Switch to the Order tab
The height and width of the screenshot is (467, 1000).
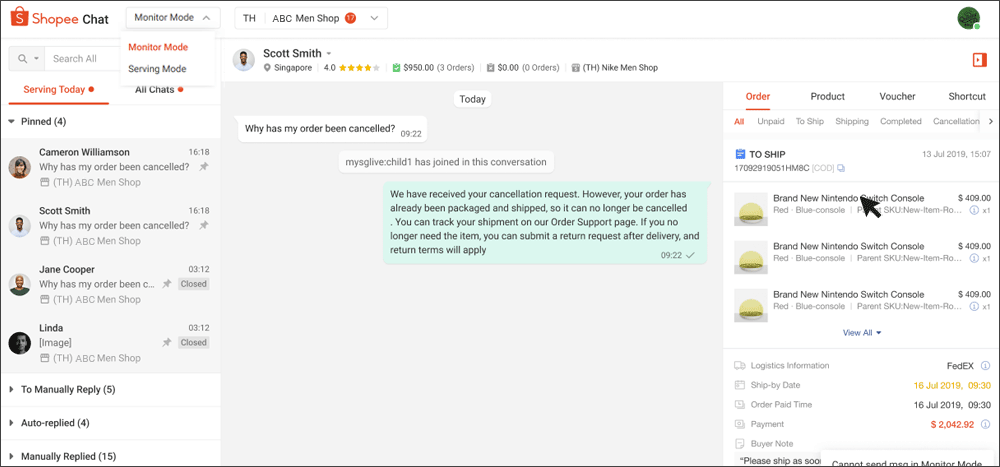758,96
